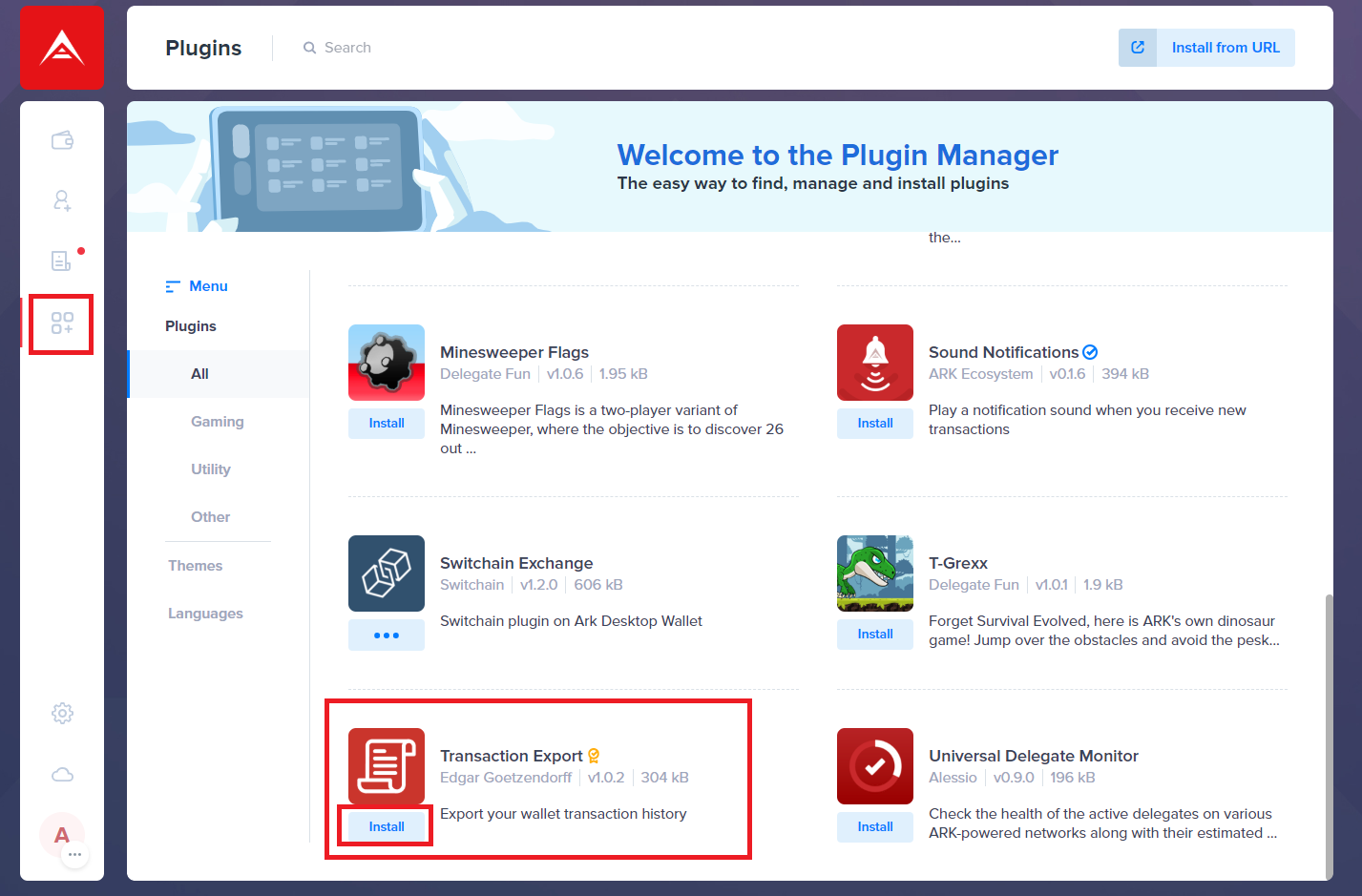Click version 'v1.0.6' of Minesweeper Flags
This screenshot has height=896, width=1362.
tap(565, 374)
